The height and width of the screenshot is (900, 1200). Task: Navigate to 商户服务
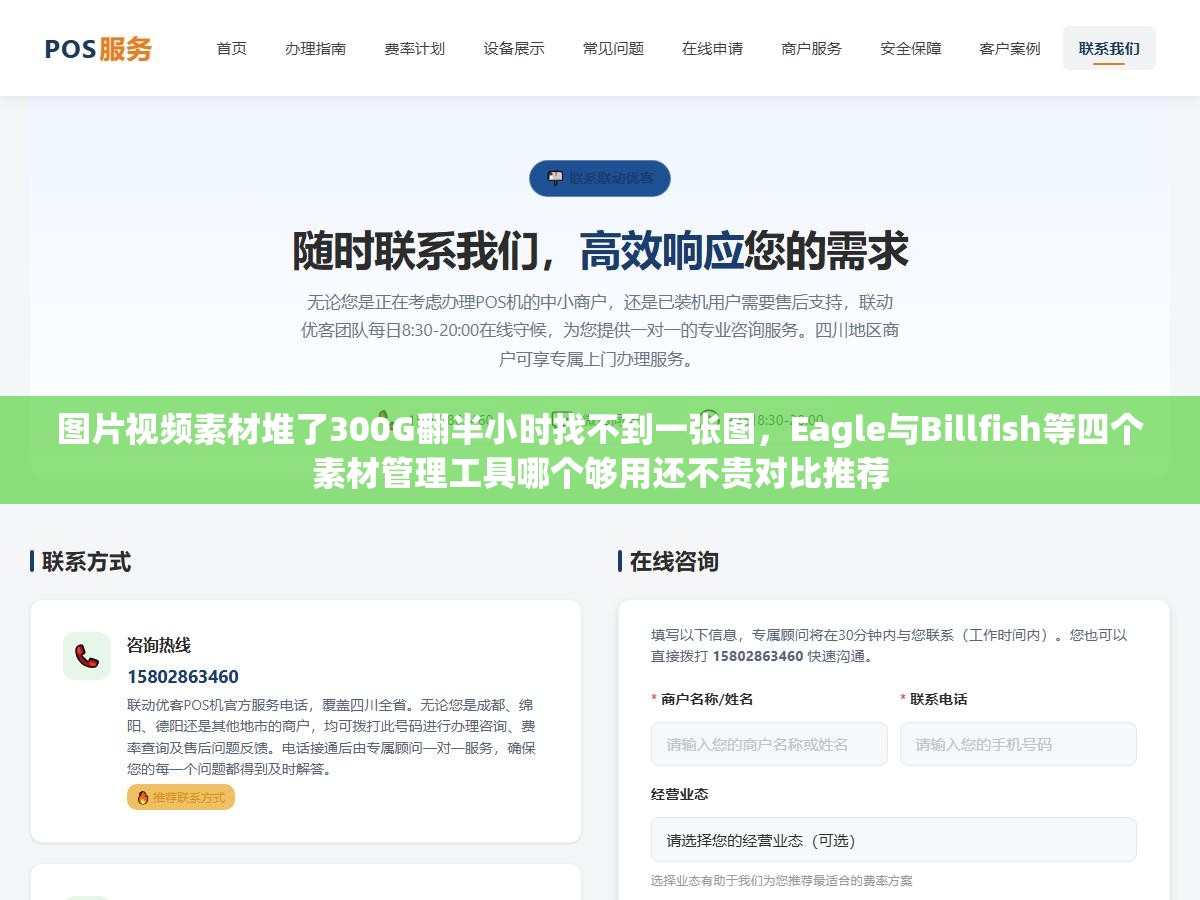point(811,48)
